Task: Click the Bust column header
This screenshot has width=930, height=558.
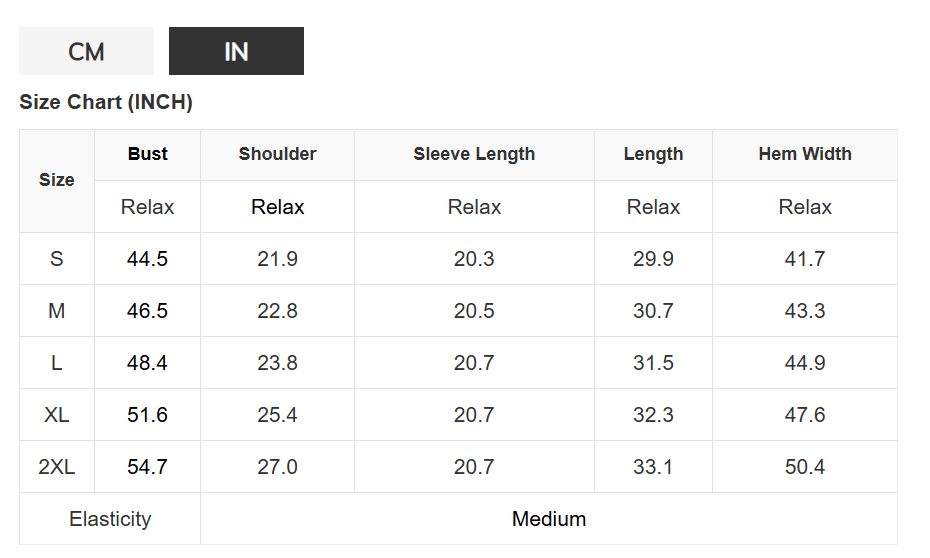Action: (x=147, y=154)
